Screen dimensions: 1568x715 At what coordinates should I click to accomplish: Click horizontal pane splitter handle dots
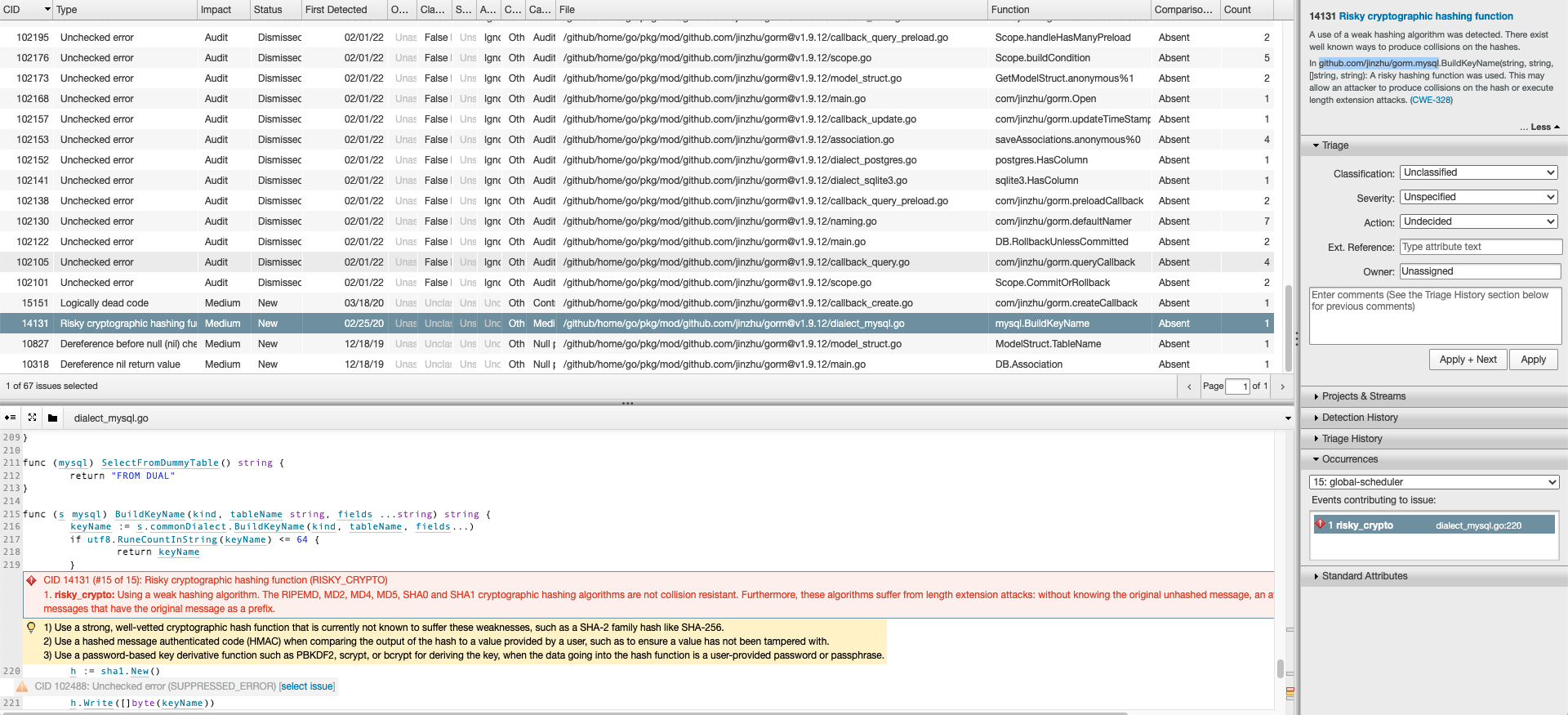[627, 404]
